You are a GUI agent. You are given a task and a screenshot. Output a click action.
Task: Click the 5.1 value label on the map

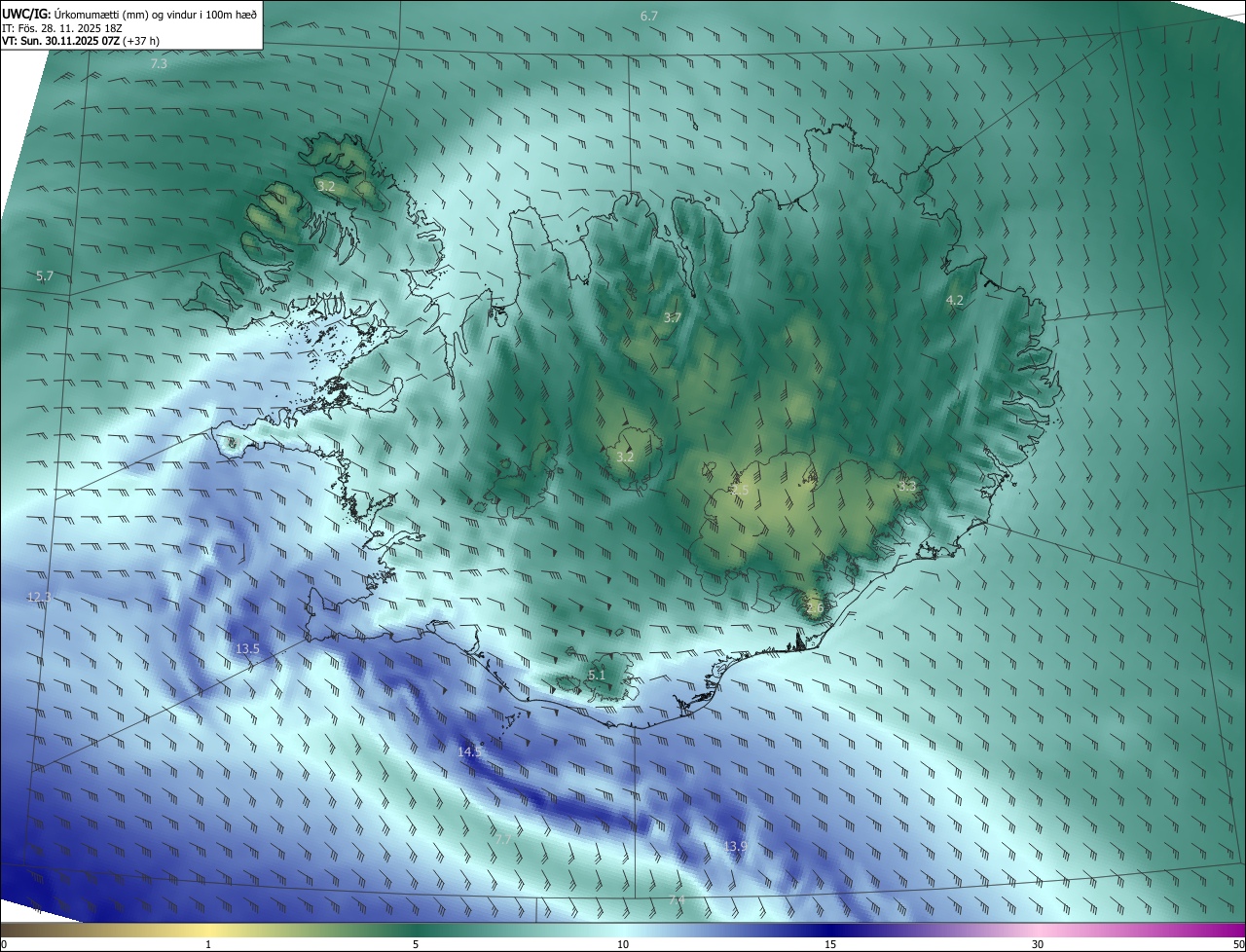point(597,675)
